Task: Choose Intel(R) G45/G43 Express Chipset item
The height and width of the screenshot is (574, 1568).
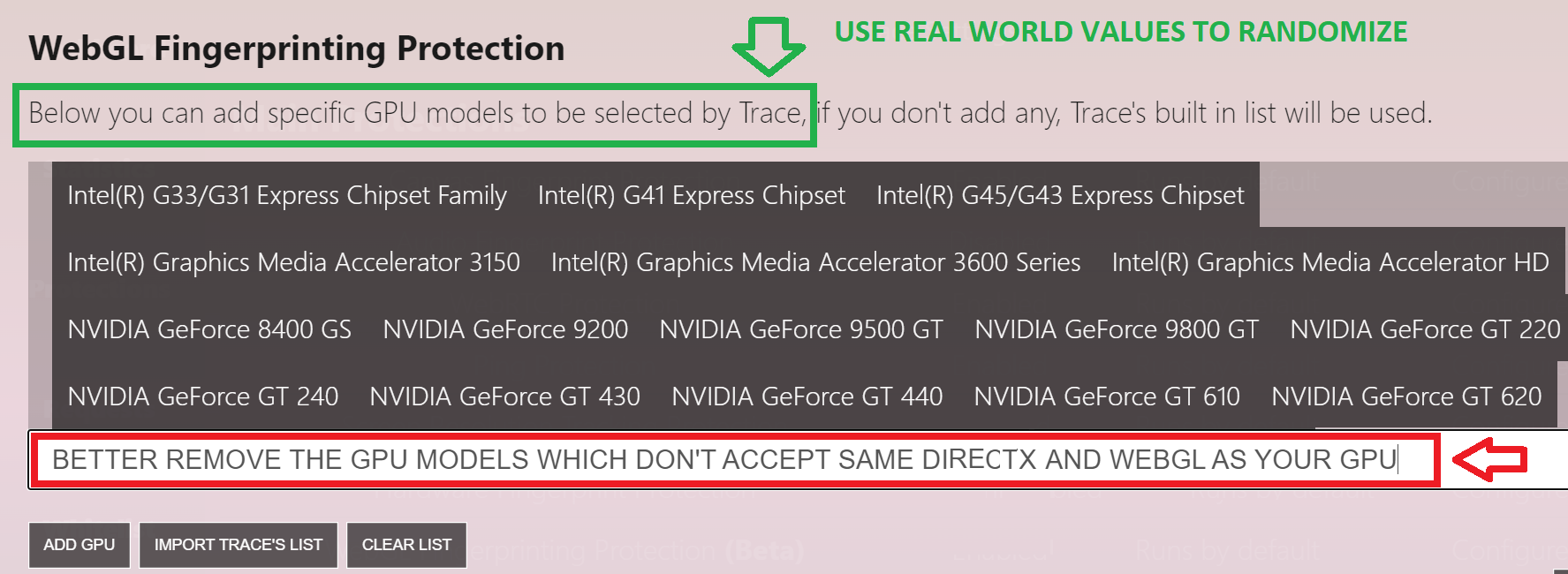Action: pos(1059,195)
